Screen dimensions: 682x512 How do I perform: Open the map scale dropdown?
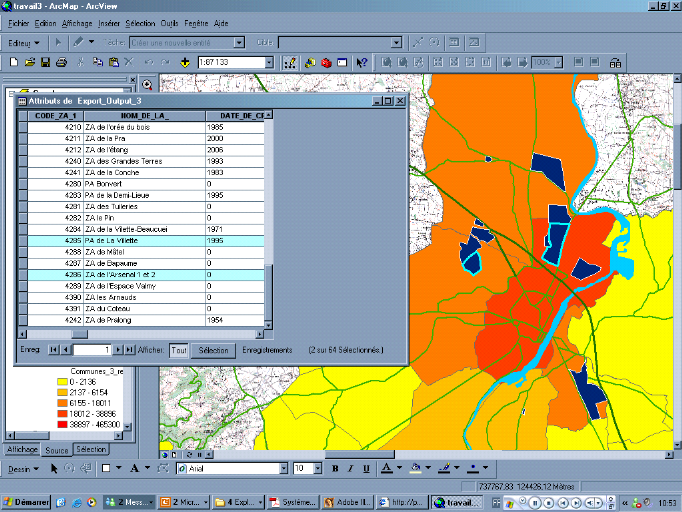tap(270, 62)
